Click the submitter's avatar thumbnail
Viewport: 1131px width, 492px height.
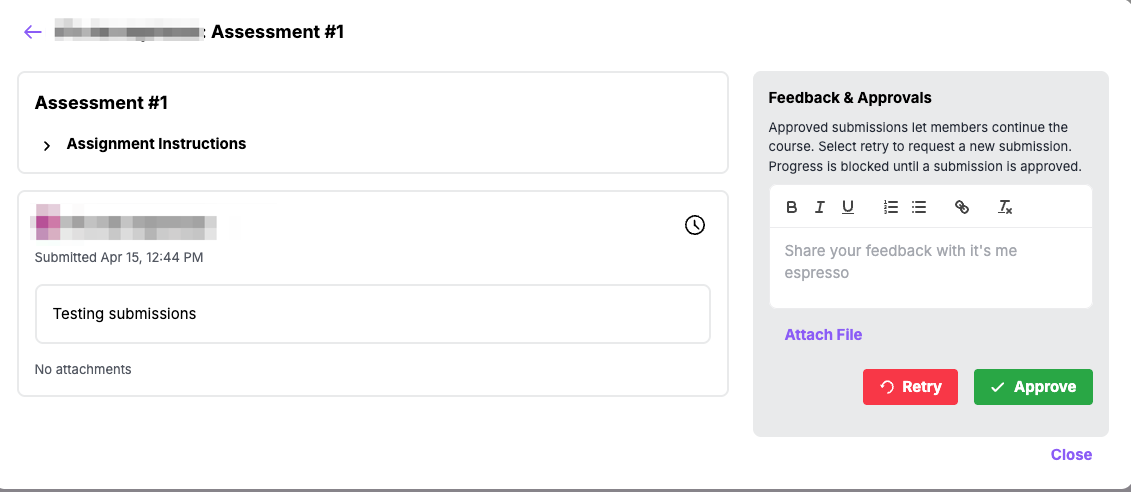[x=48, y=224]
